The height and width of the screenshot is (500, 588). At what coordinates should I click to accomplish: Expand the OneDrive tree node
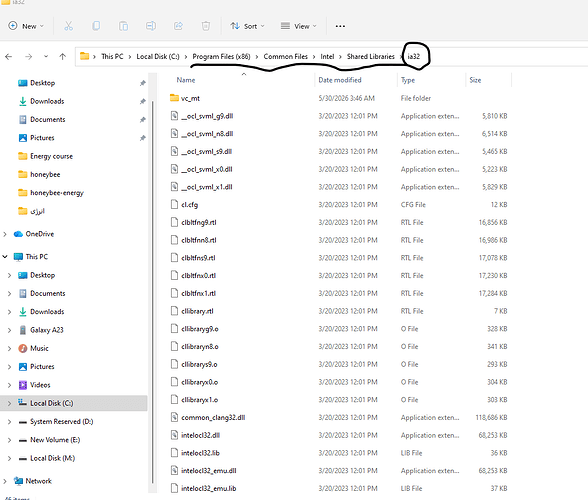coord(5,234)
